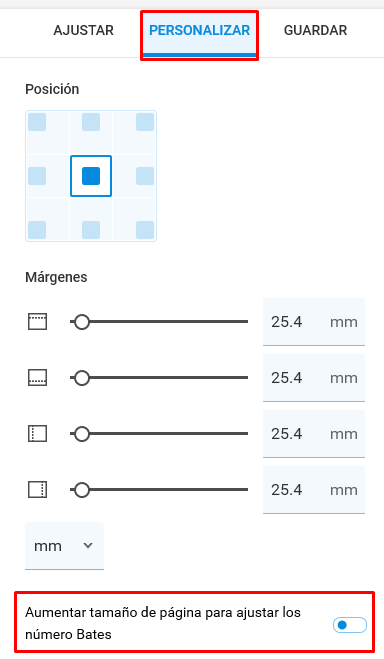Click the right margin icon
The height and width of the screenshot is (659, 384).
pyautogui.click(x=37, y=490)
